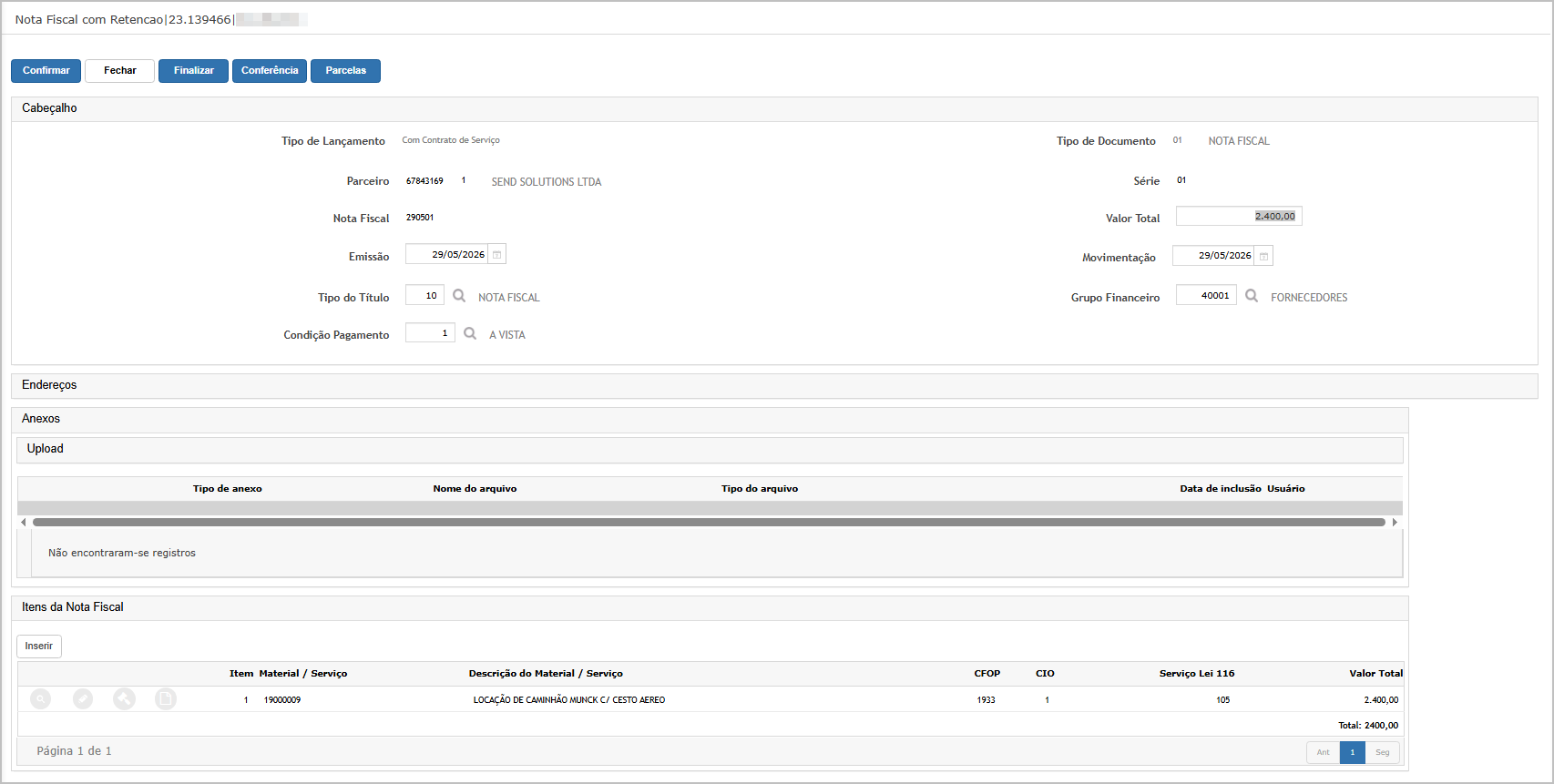
Task: Click the Movimentação date field
Action: click(1214, 256)
